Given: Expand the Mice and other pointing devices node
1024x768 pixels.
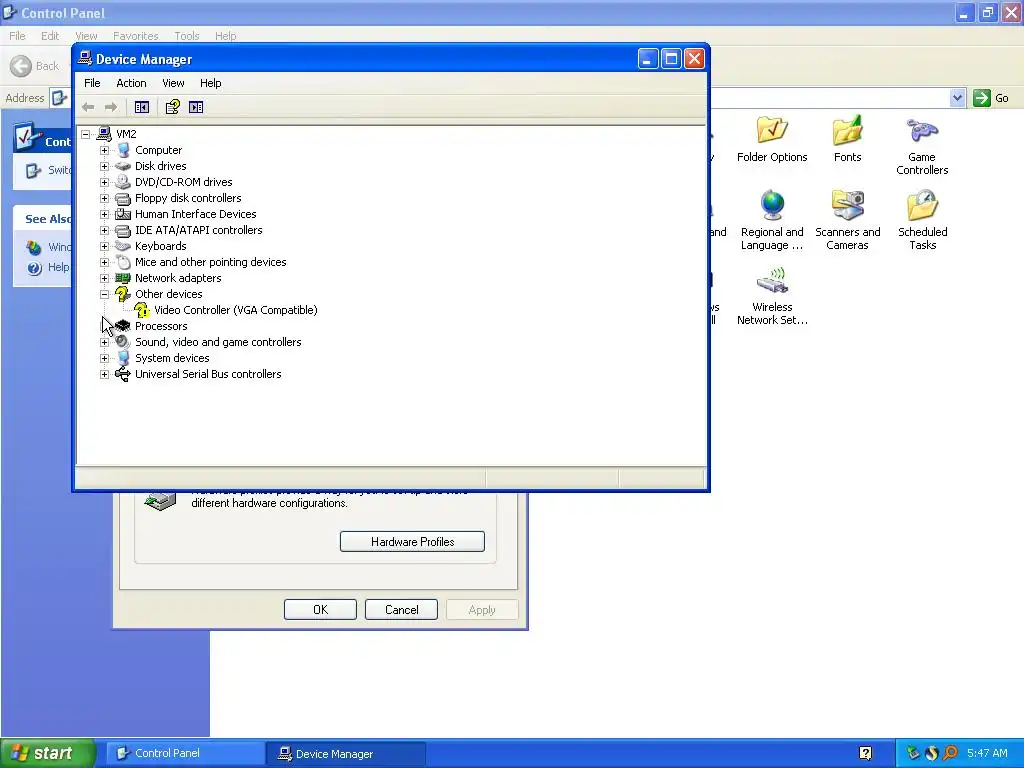Looking at the screenshot, I should [104, 262].
